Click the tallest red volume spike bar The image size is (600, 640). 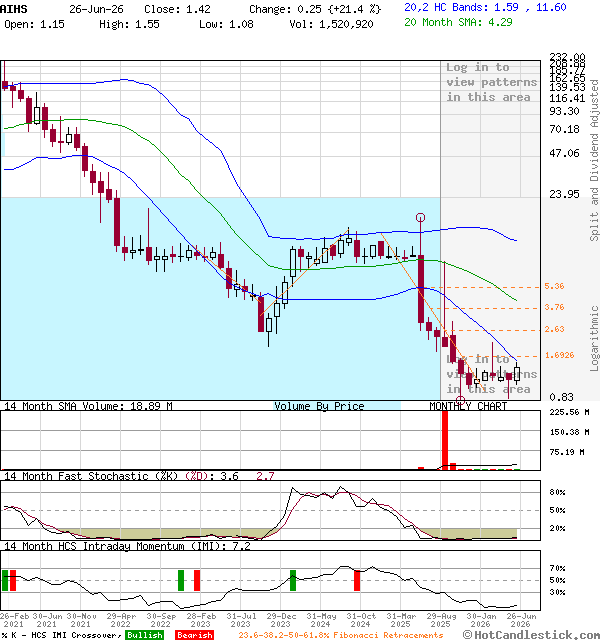[x=445, y=440]
